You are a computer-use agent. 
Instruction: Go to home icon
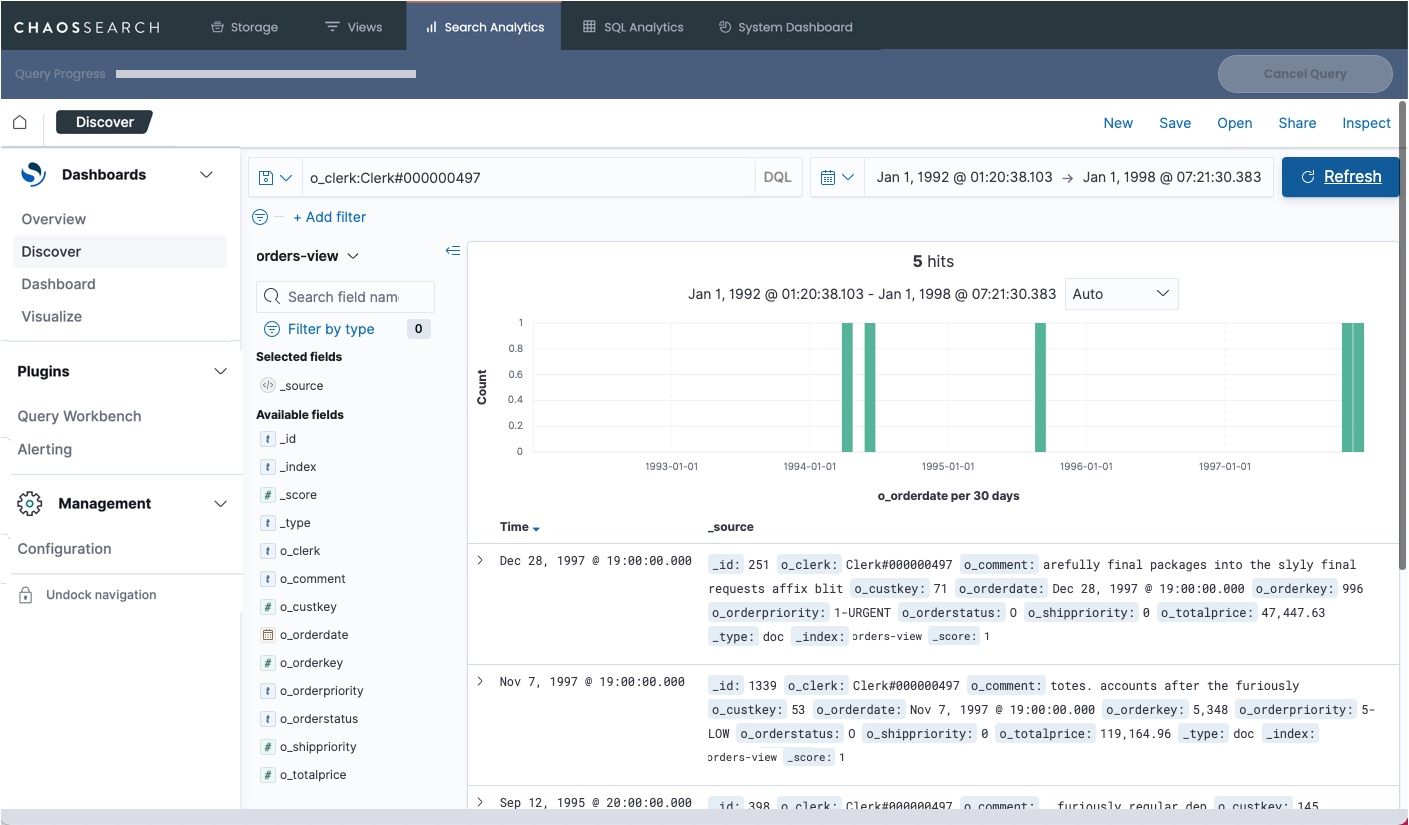(x=19, y=122)
